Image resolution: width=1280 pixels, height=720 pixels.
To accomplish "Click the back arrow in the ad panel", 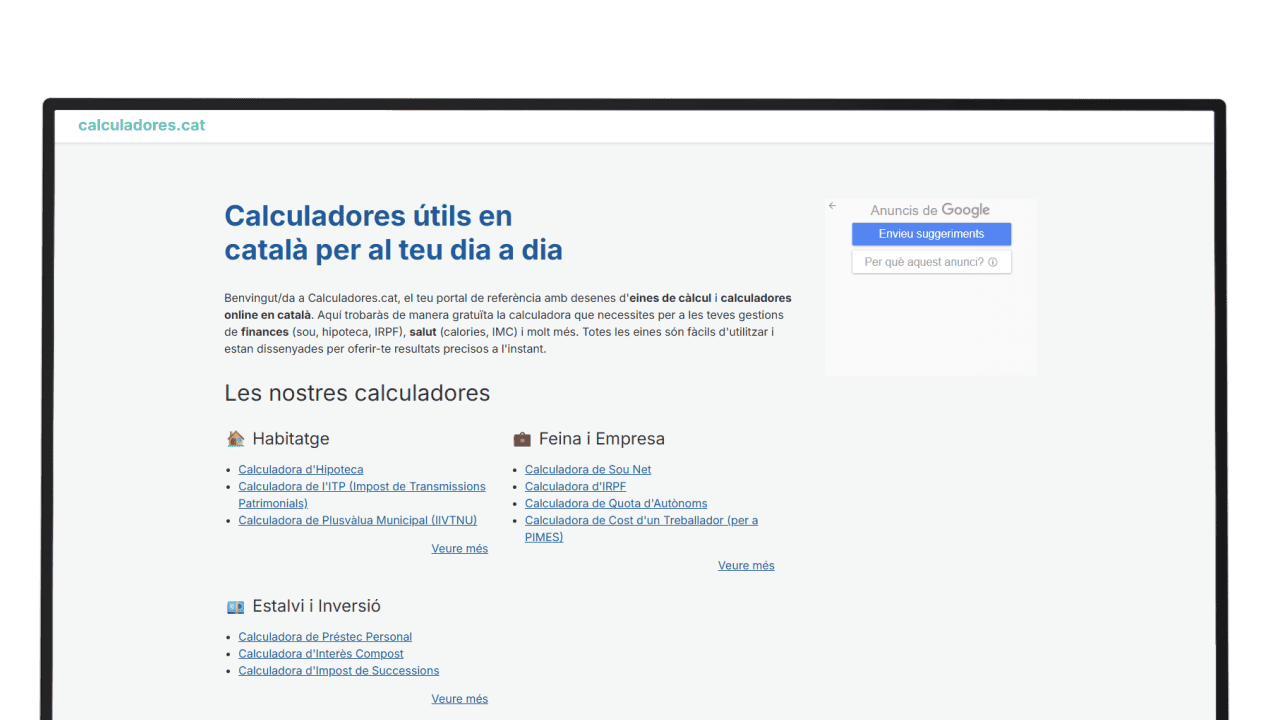I will point(832,206).
